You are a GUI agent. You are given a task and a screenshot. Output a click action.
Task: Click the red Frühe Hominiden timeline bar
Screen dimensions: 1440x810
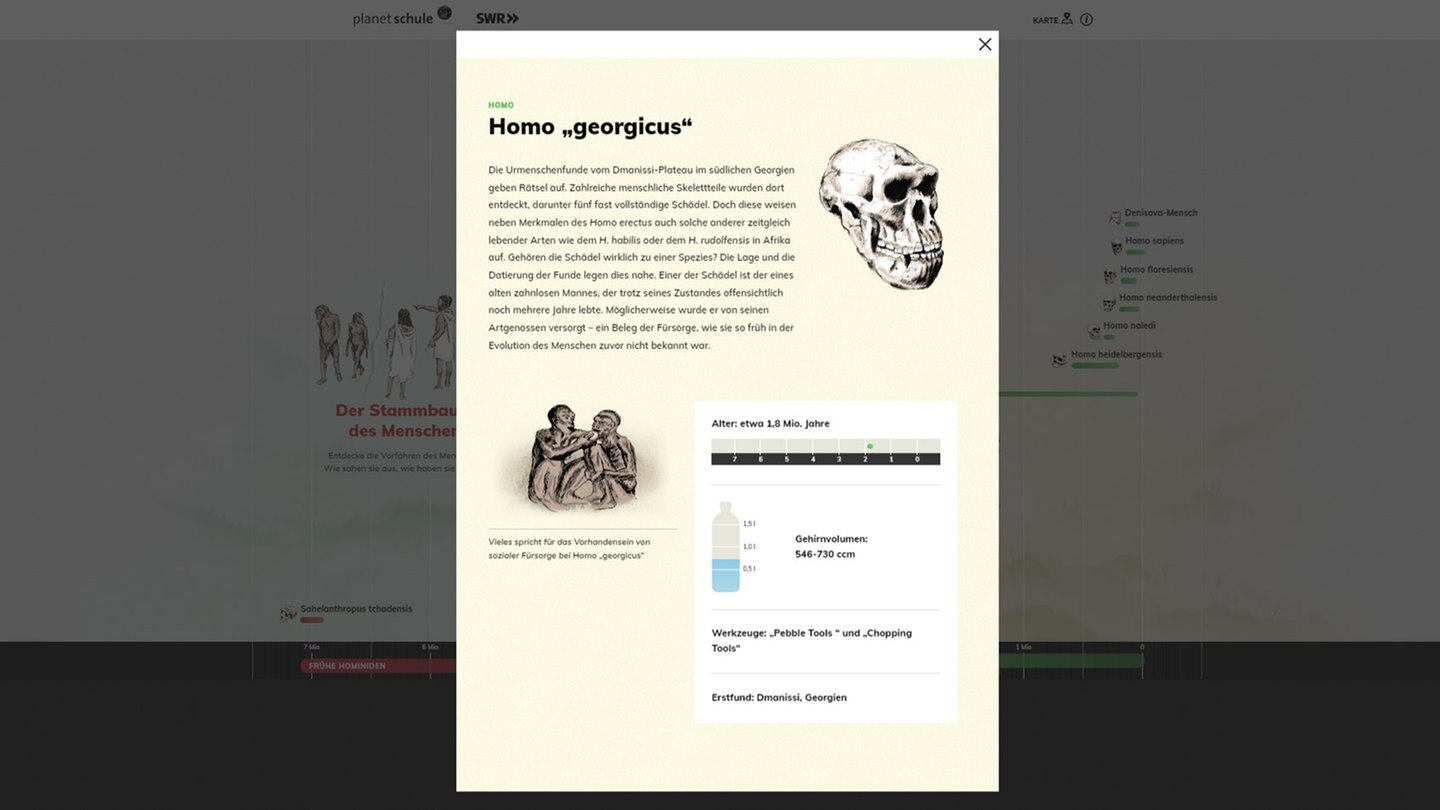[378, 665]
